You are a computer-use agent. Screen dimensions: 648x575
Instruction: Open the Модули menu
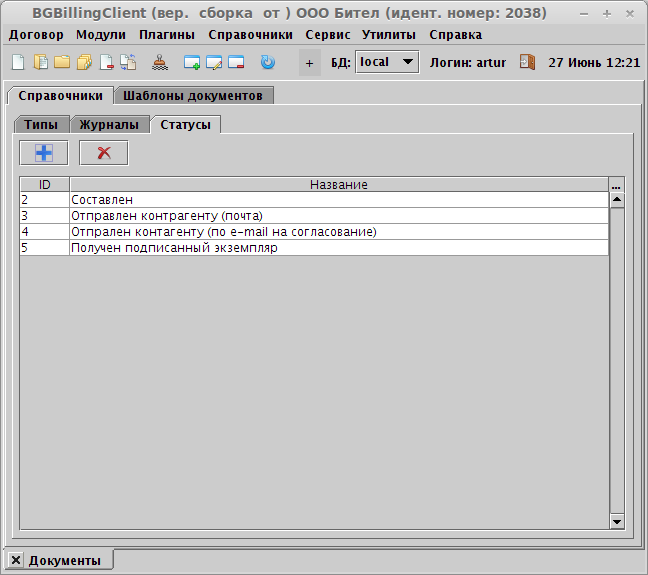click(101, 34)
